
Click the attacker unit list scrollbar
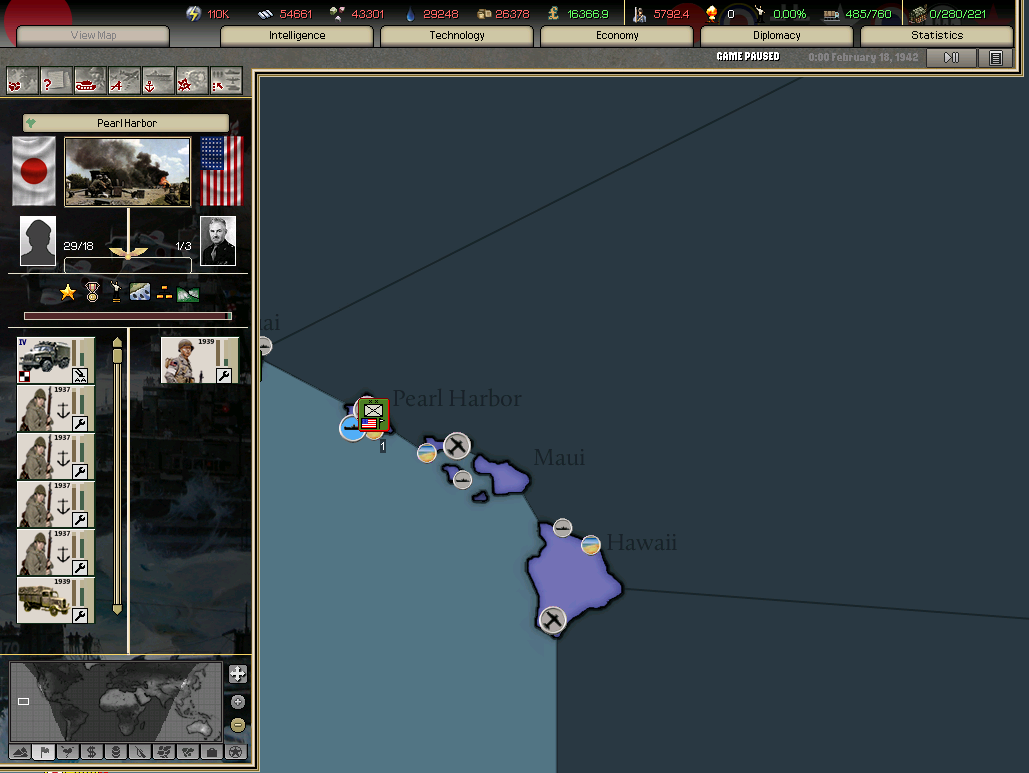coord(117,476)
